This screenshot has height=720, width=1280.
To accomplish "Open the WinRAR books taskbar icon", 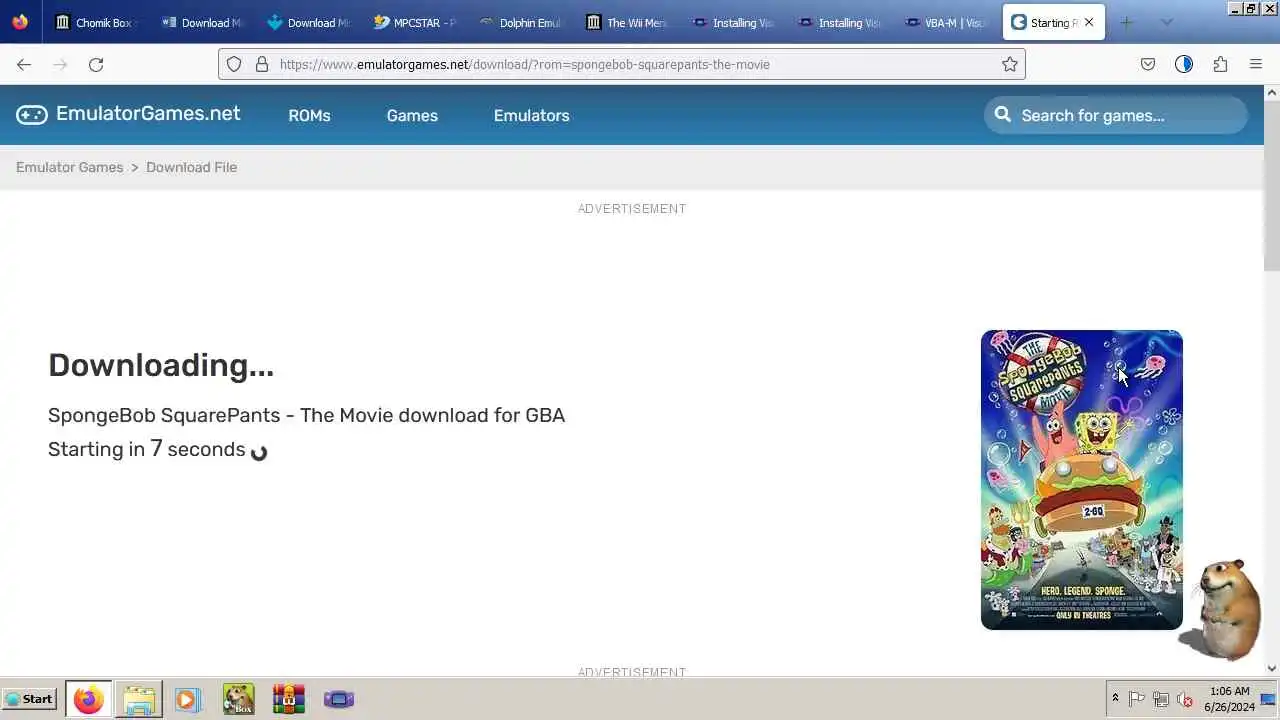I will pyautogui.click(x=288, y=699).
